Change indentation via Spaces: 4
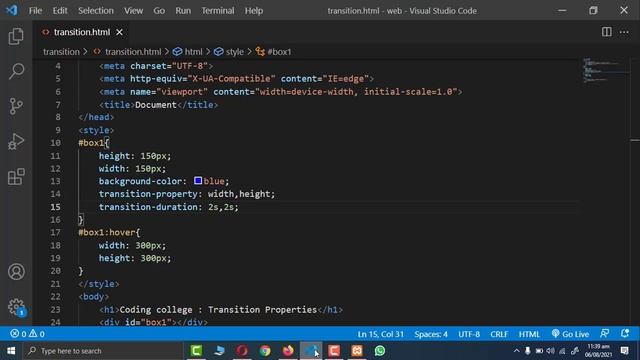This screenshot has height=360, width=640. click(431, 334)
